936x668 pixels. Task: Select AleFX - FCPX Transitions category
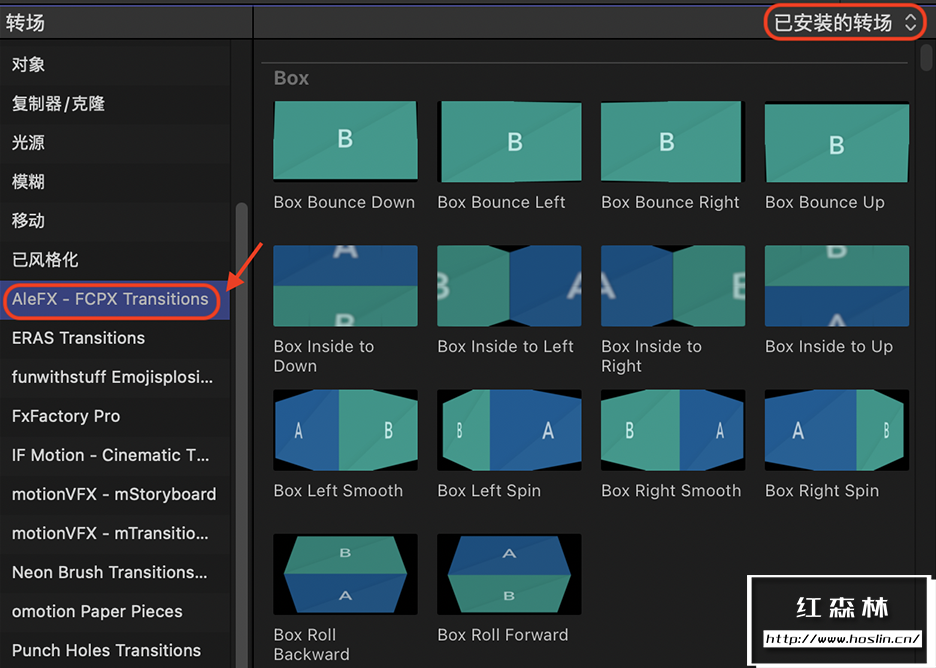[110, 299]
